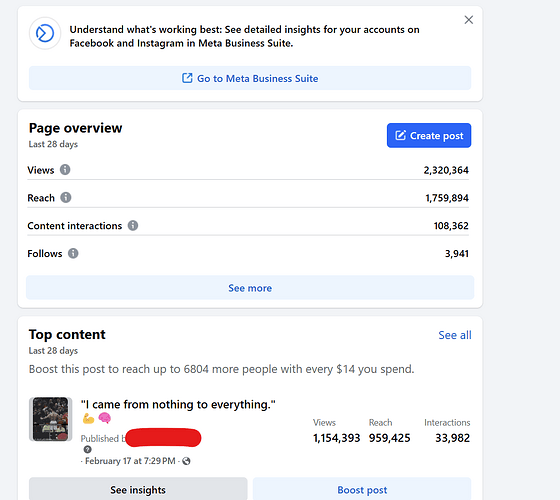Open See all top content
Viewport: 560px width, 500px height.
tap(455, 335)
